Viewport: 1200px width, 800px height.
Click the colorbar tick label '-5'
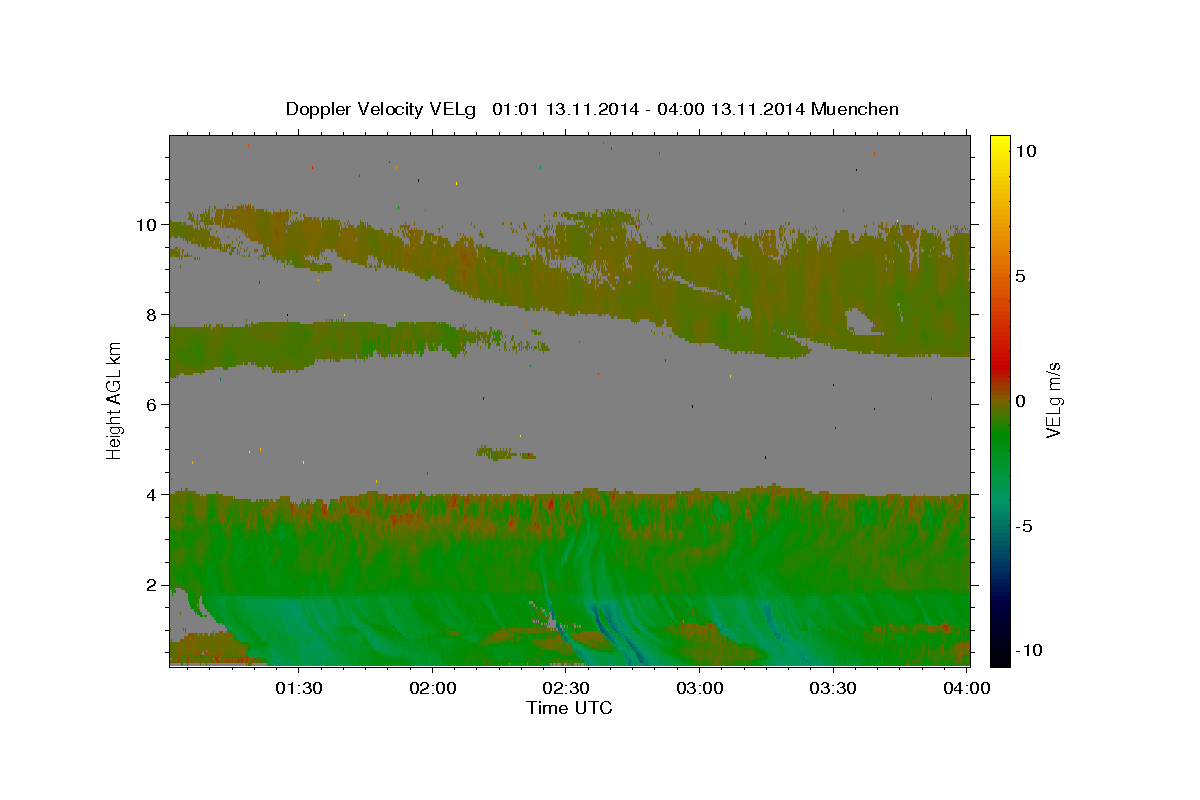point(1025,526)
